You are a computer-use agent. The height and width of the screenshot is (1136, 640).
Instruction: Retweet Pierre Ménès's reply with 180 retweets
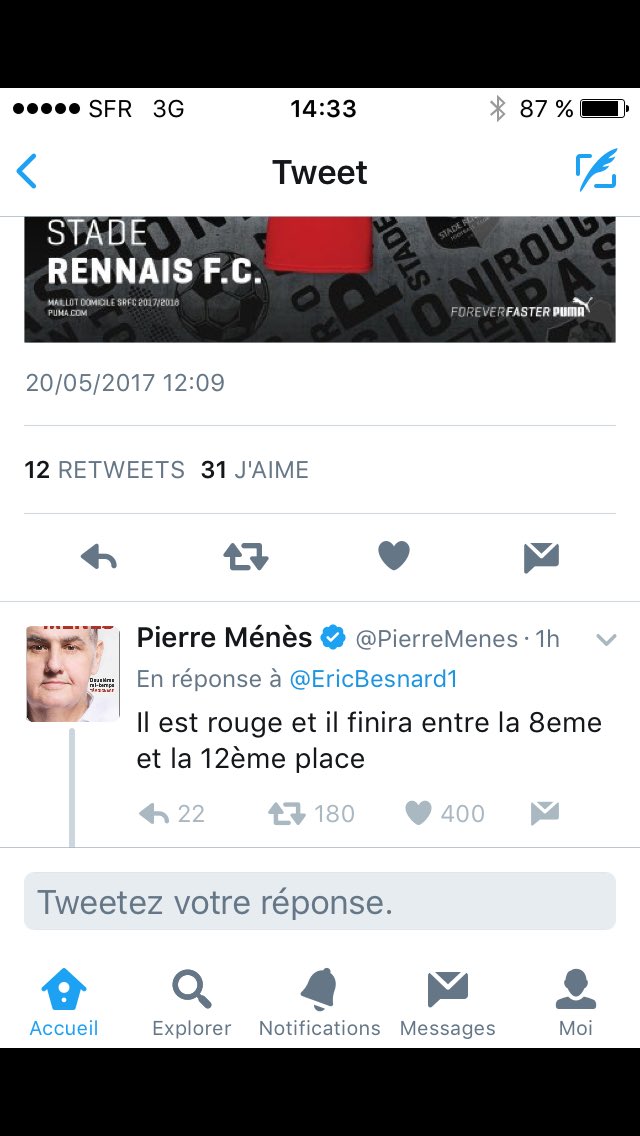(312, 814)
